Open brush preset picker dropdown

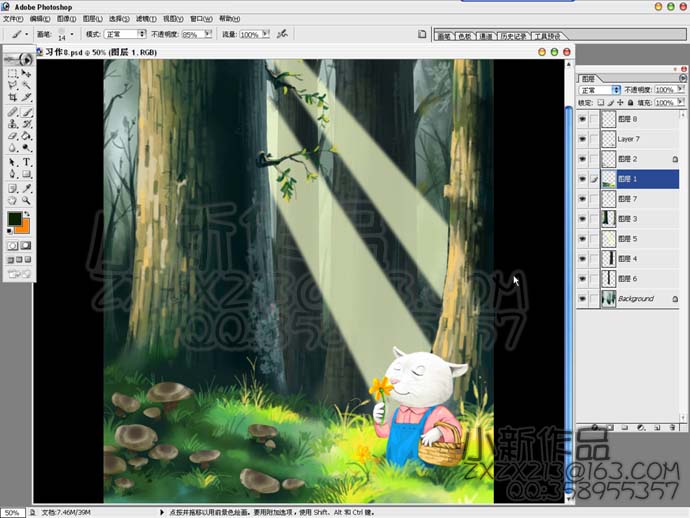[x=72, y=34]
